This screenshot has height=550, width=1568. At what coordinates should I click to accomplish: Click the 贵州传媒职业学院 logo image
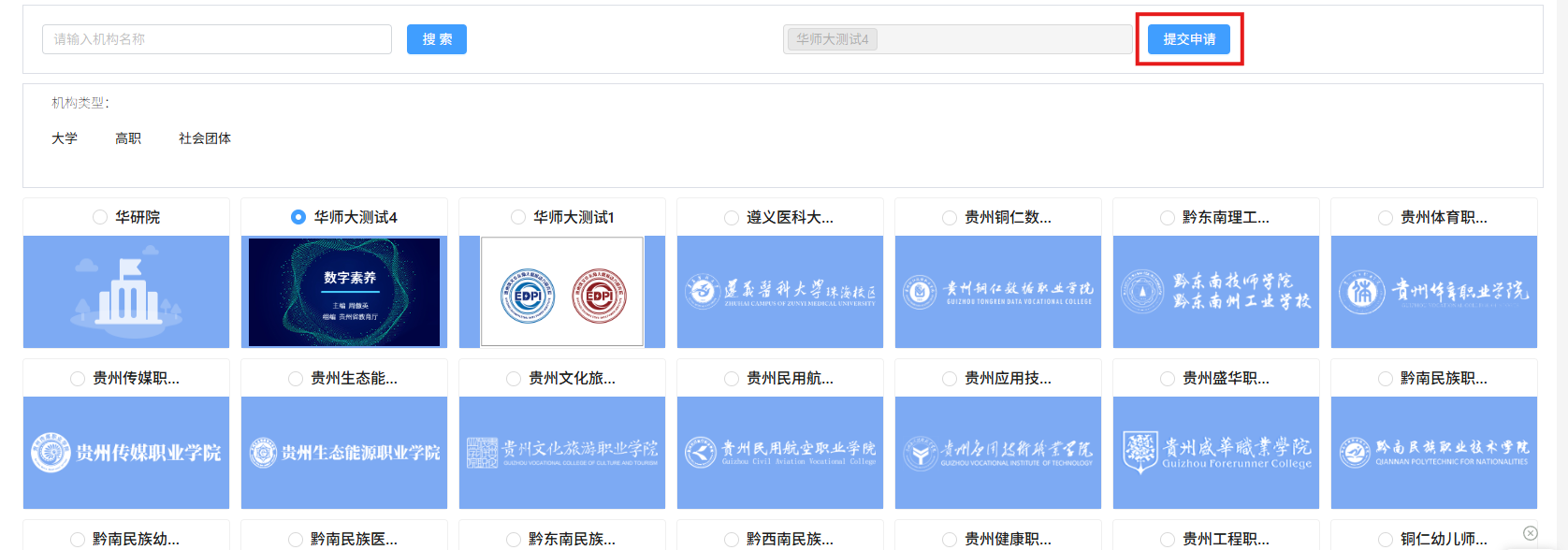[x=126, y=453]
